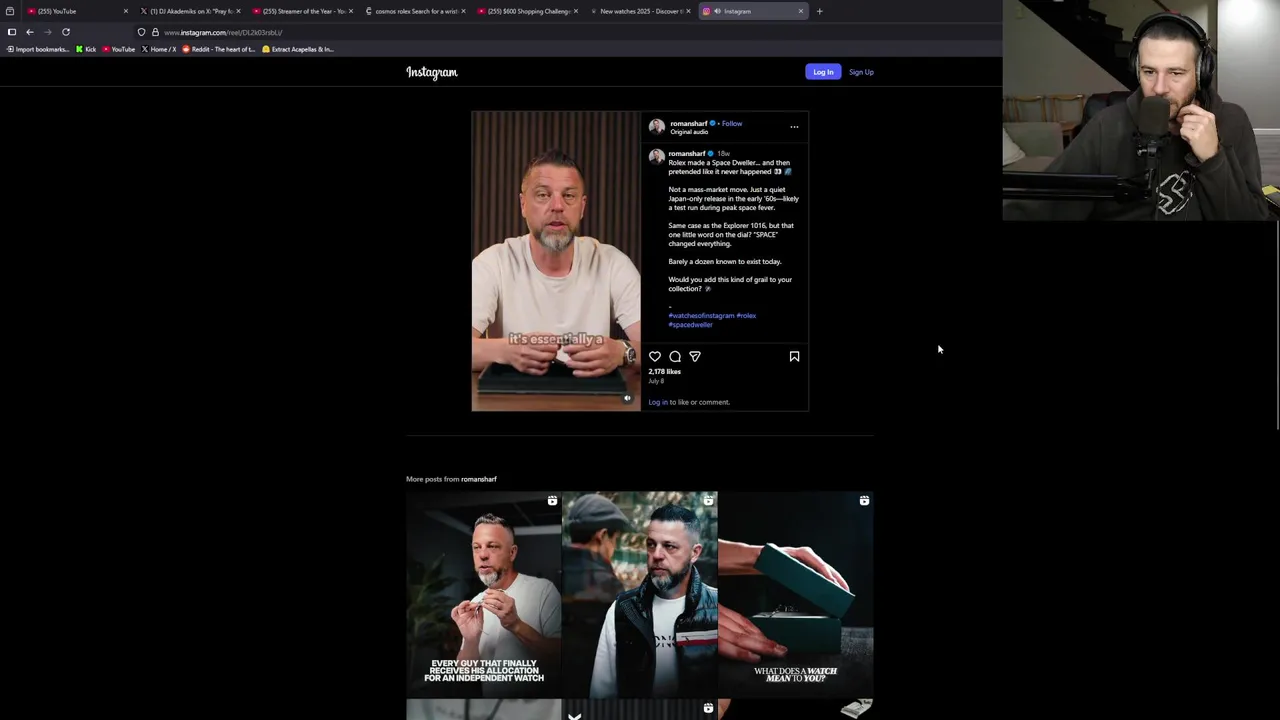Viewport: 1280px width, 720px height.
Task: Click the verified badge beside romansharf in header
Action: click(712, 124)
